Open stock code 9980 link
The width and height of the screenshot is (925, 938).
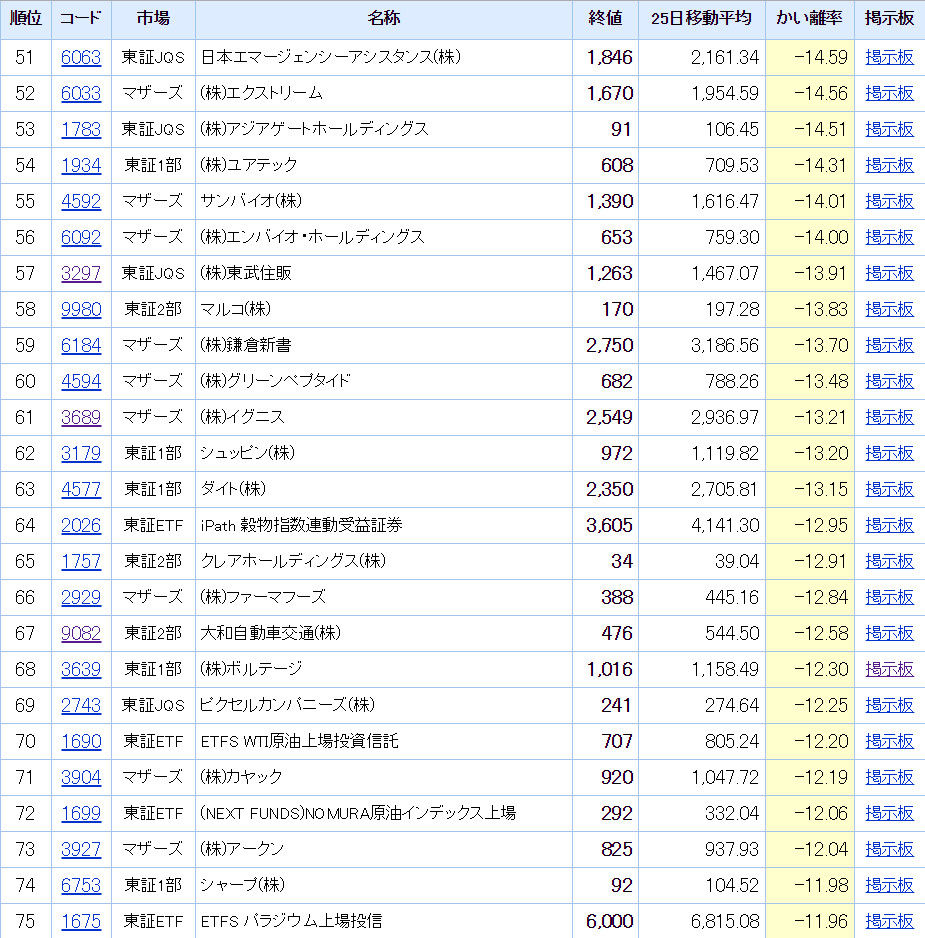[81, 309]
